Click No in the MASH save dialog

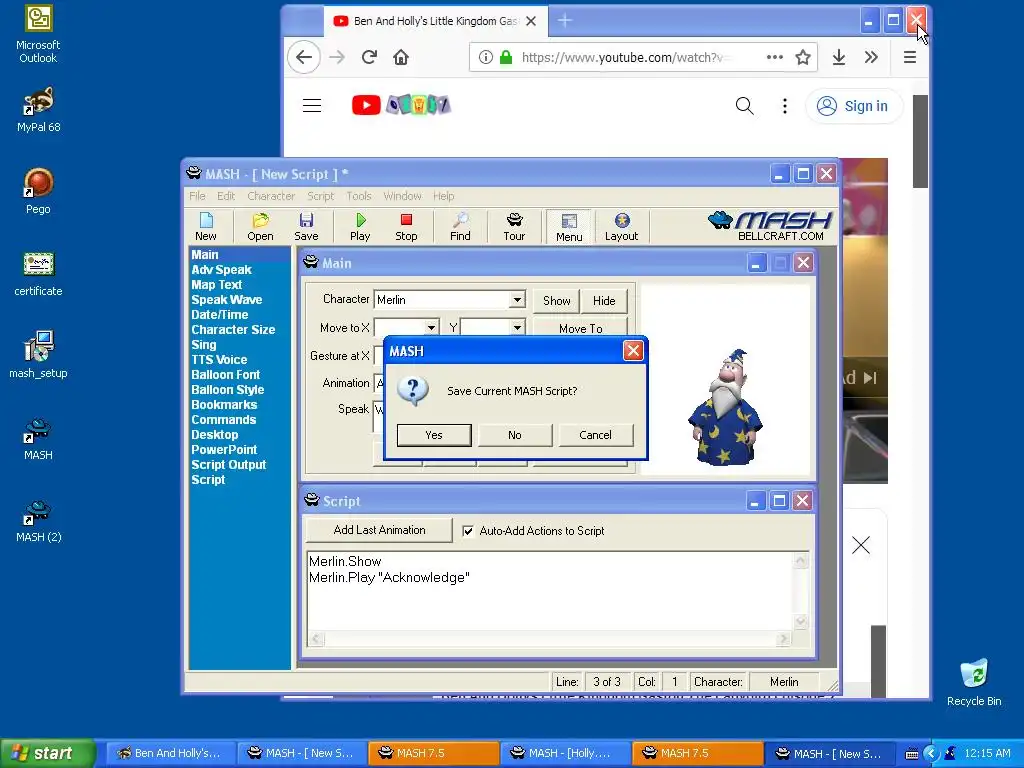[515, 435]
